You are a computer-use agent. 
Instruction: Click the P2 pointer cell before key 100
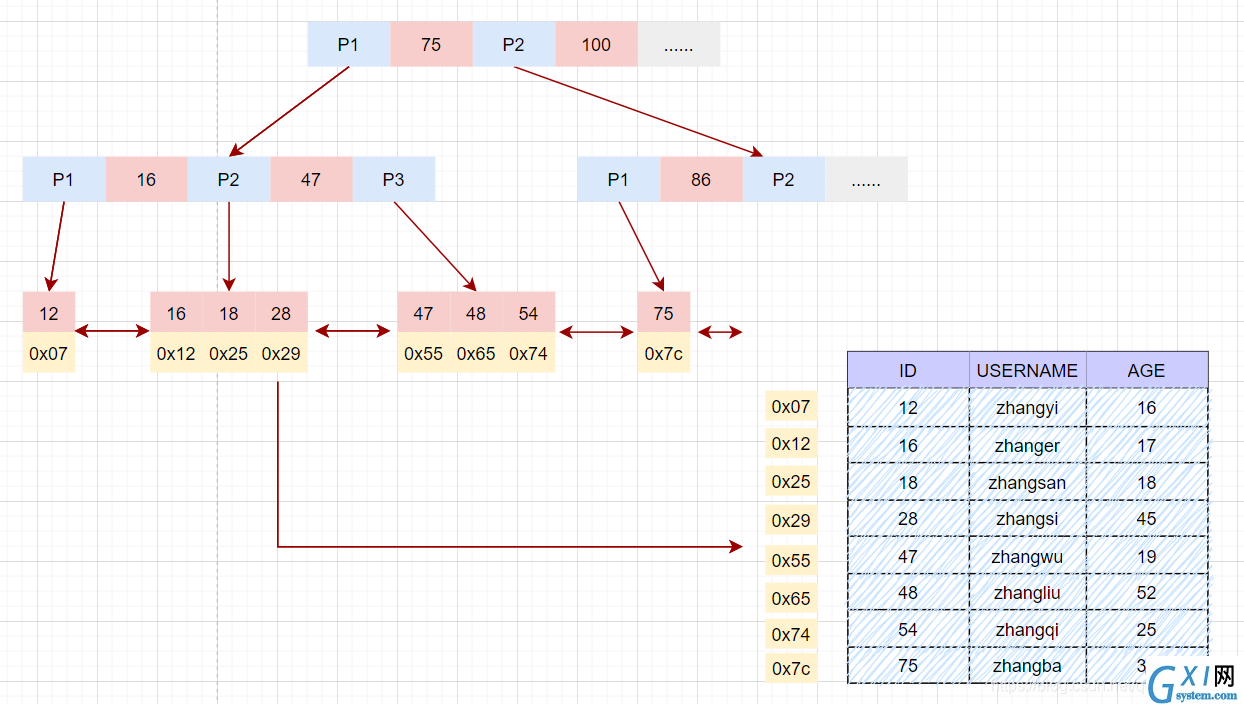[x=513, y=44]
